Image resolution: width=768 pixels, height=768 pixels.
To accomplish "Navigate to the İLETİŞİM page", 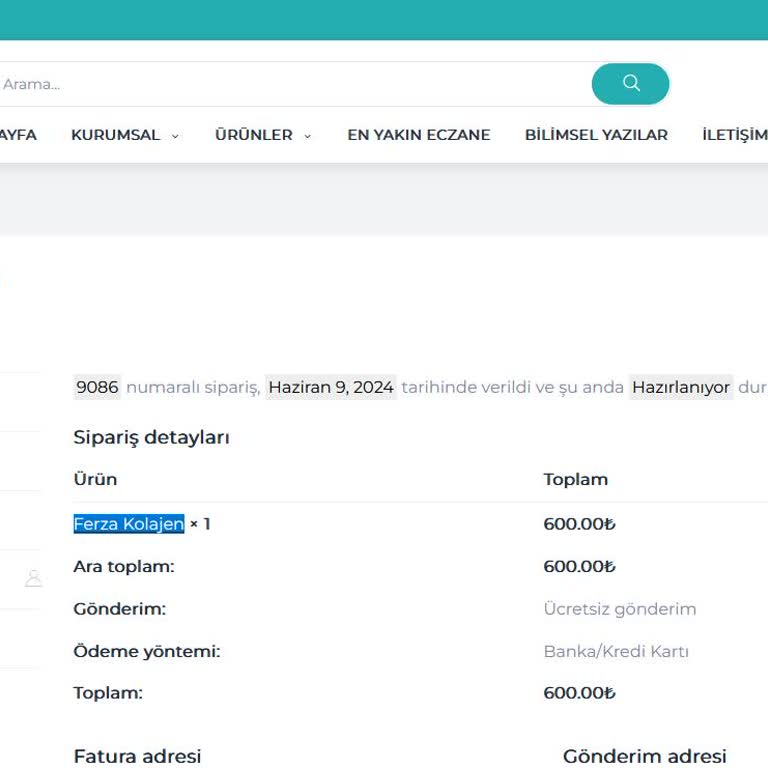I will click(x=734, y=135).
